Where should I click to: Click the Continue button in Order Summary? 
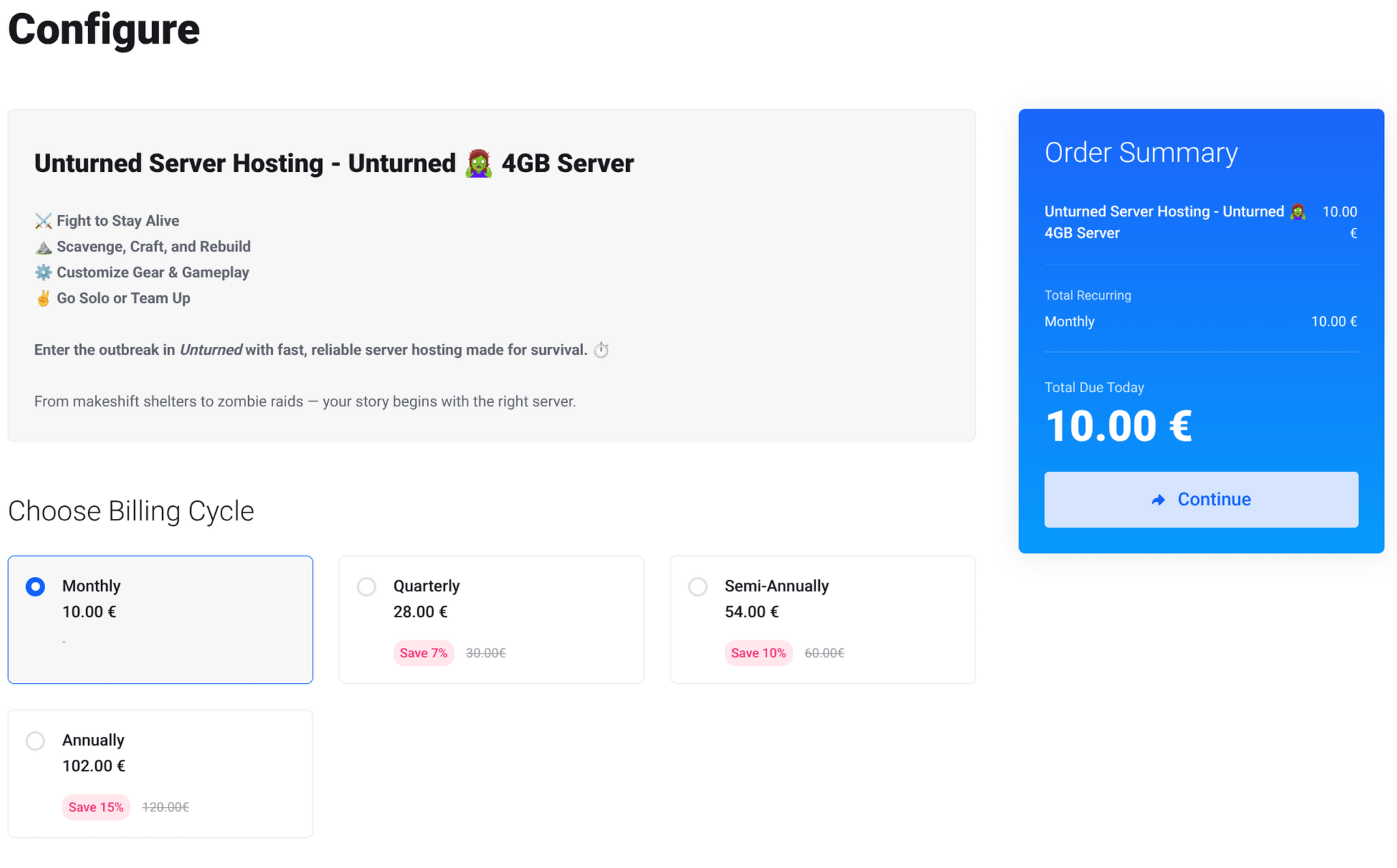[1201, 500]
